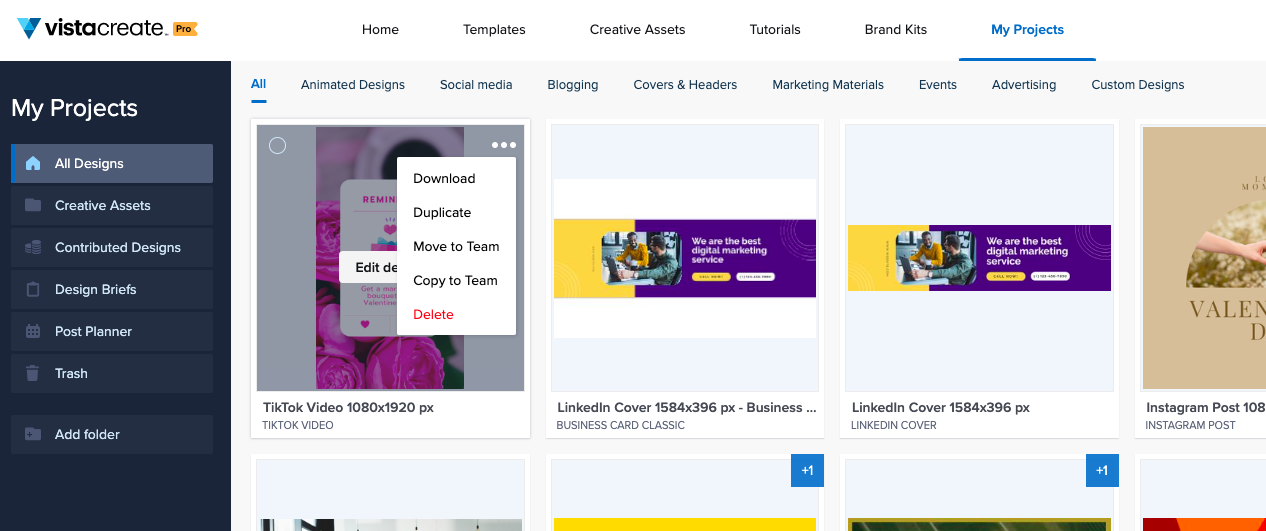
Task: Open the plain LinkedIn Cover 1584x396 thumbnail
Action: point(979,258)
